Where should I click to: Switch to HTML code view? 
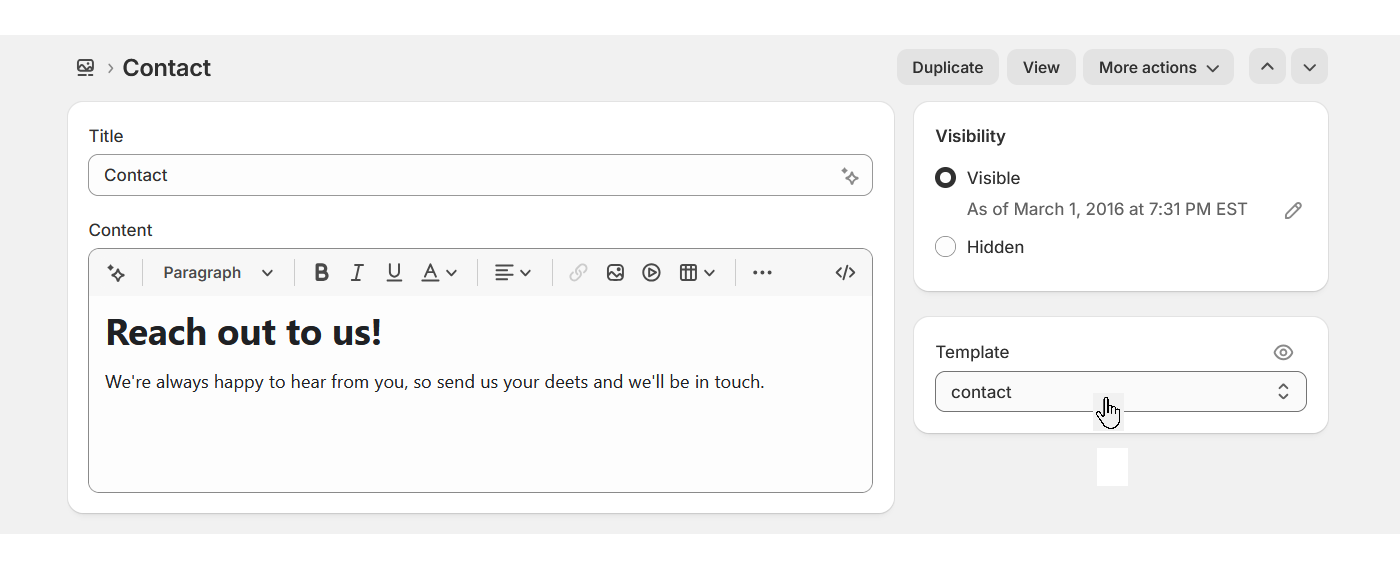[x=845, y=273]
